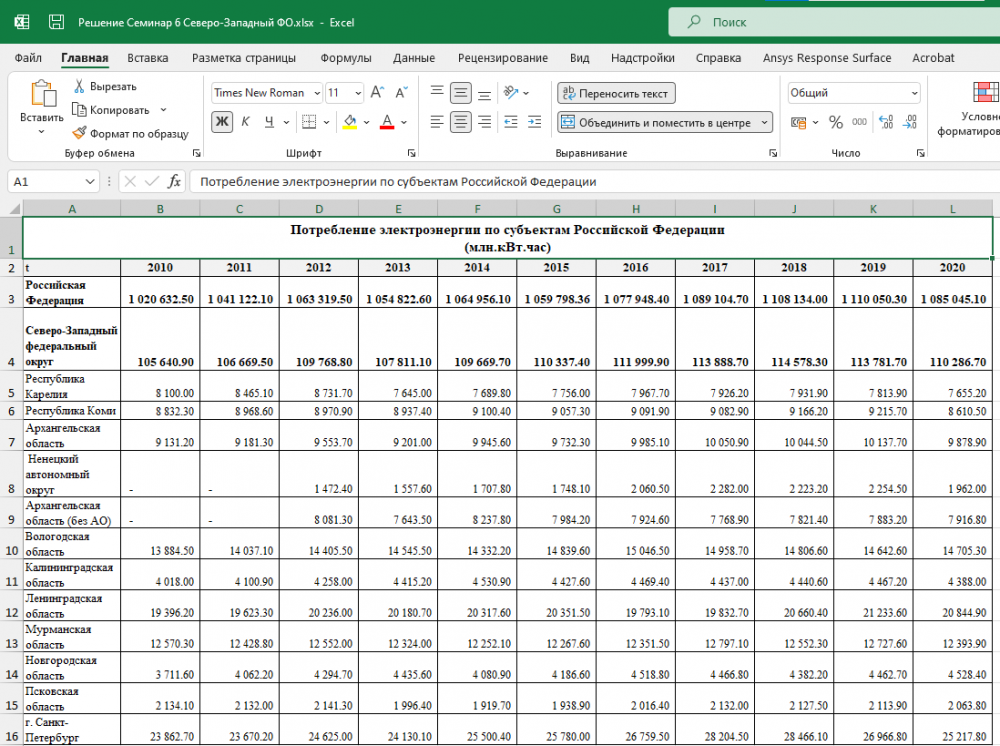The height and width of the screenshot is (746, 1000).
Task: Click the Cut (Вырезать) scissors icon
Action: [79, 87]
